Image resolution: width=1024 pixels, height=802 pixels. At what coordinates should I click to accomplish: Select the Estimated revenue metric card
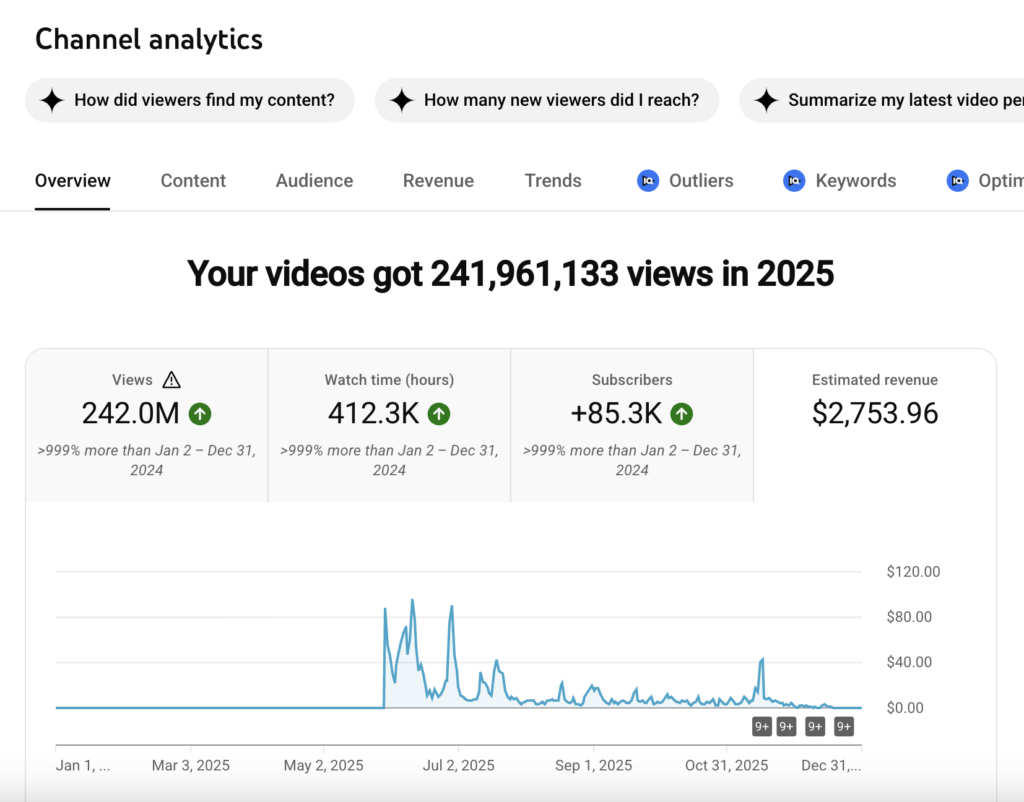(874, 425)
